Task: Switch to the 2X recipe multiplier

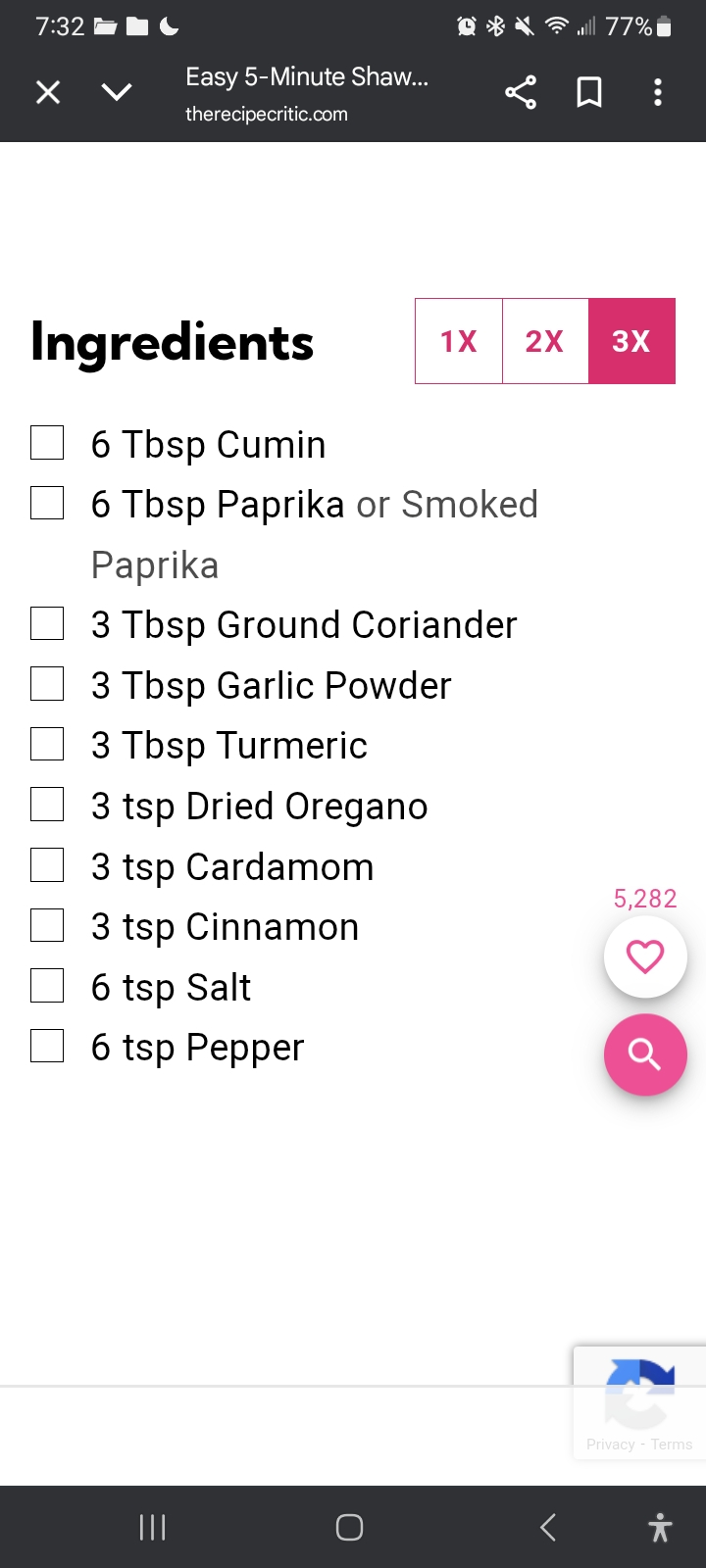Action: point(544,341)
